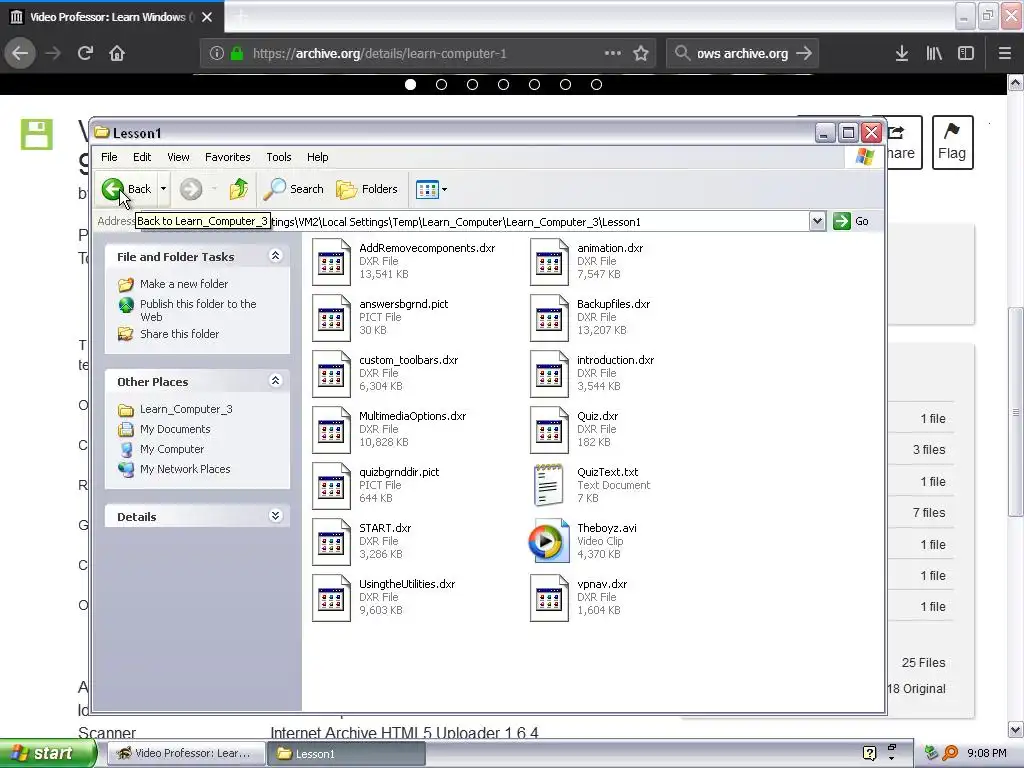This screenshot has width=1024, height=768.
Task: Click the Flag button on archive page
Action: coord(952,142)
